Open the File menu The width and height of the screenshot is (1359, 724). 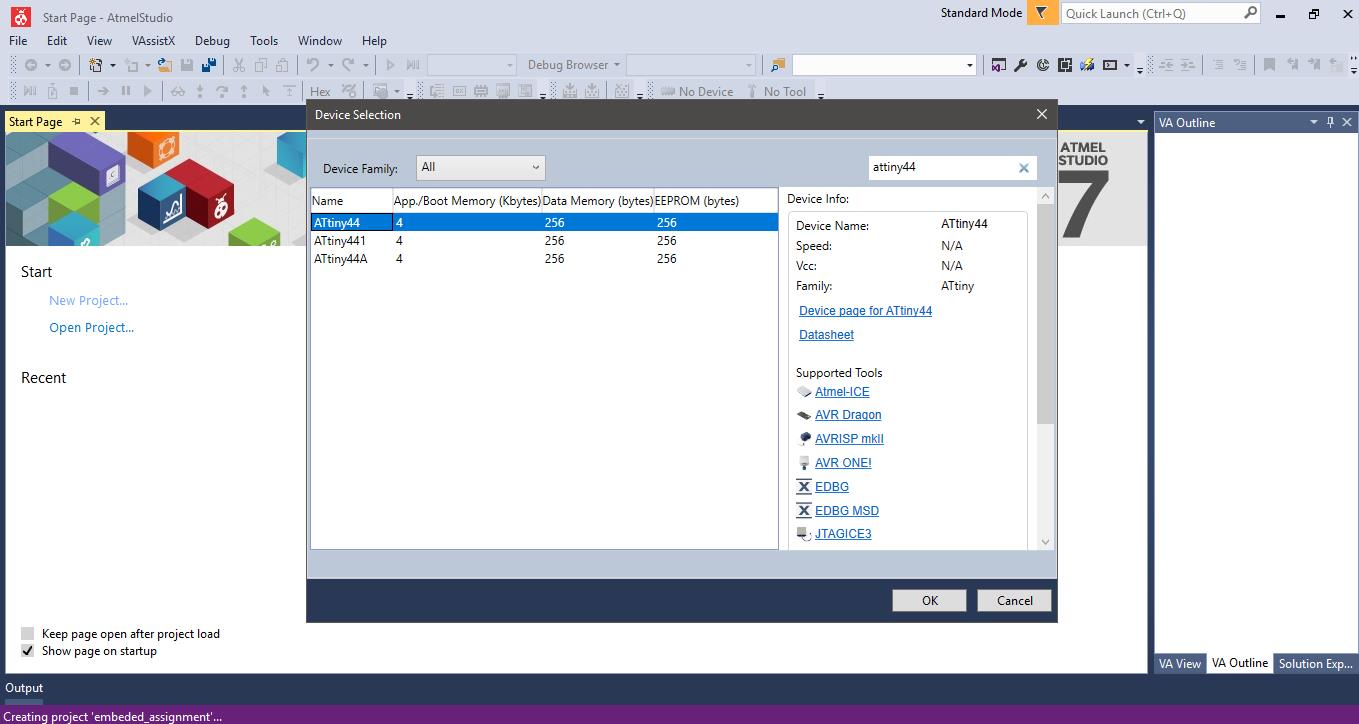point(18,41)
